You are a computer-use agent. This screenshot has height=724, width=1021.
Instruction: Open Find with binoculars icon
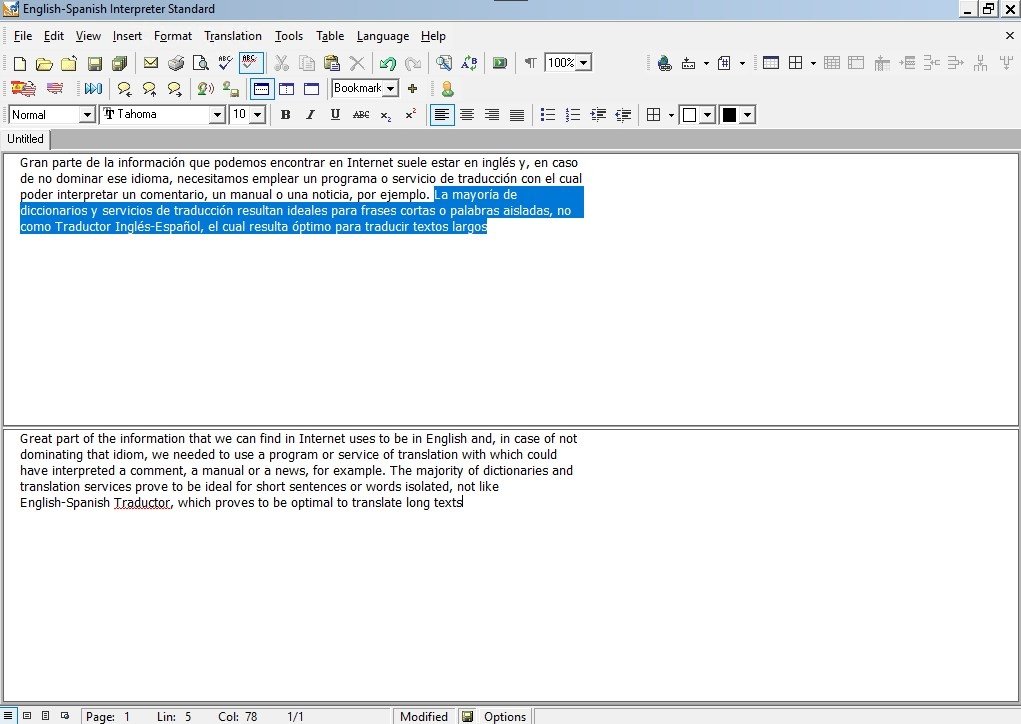pos(443,63)
